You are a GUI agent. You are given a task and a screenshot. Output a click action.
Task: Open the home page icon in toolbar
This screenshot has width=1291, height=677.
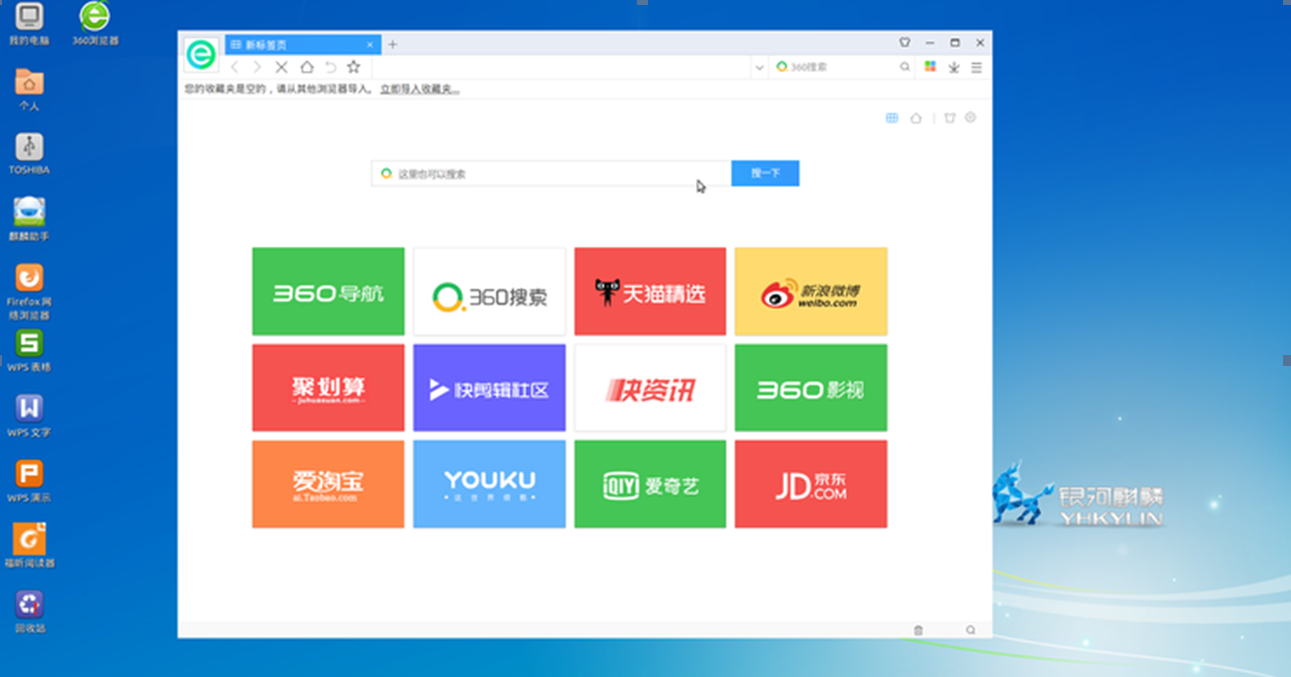click(x=307, y=67)
